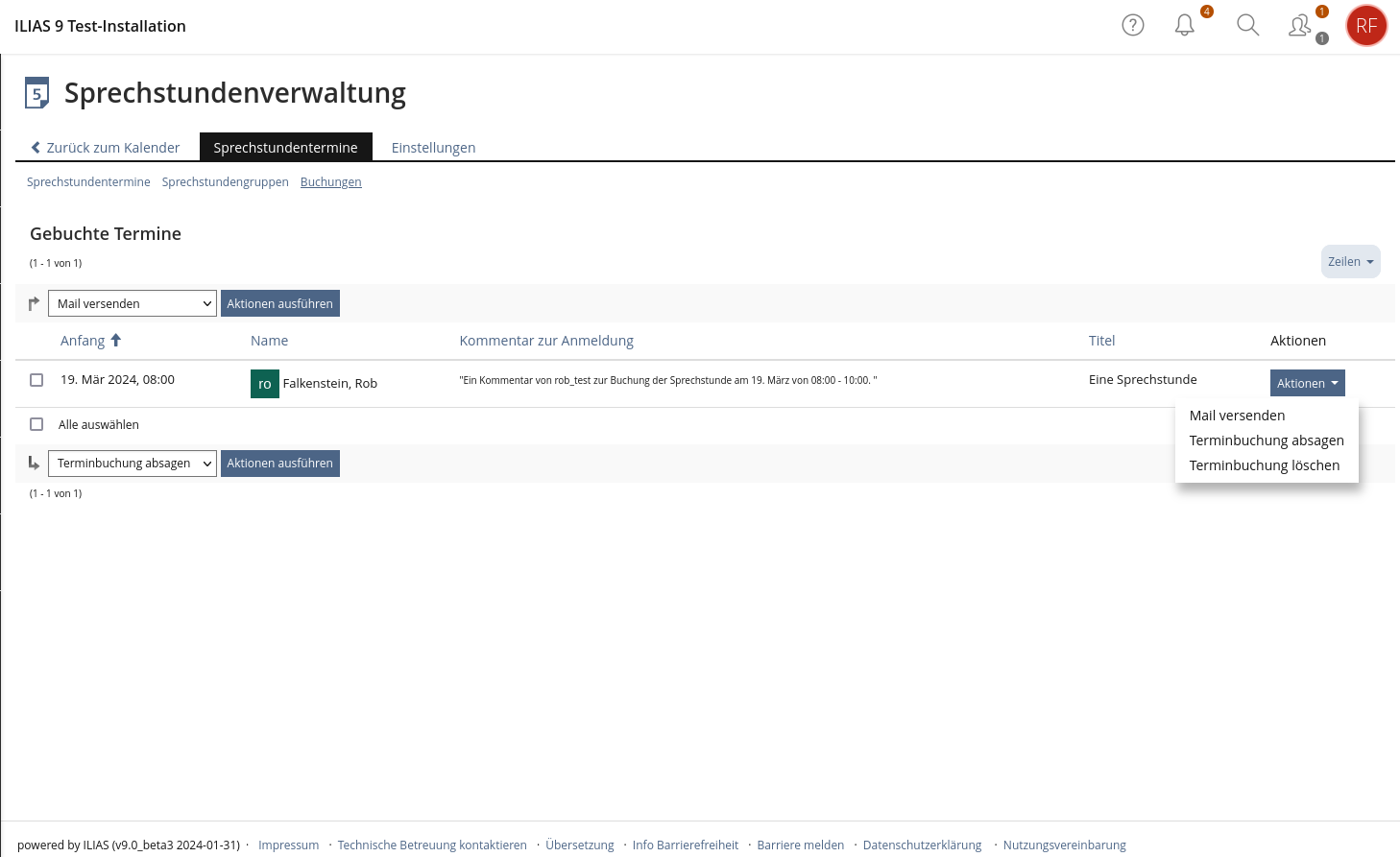Viewport: 1400px width, 857px height.
Task: Check the Alle auswählen checkbox
Action: click(x=36, y=424)
